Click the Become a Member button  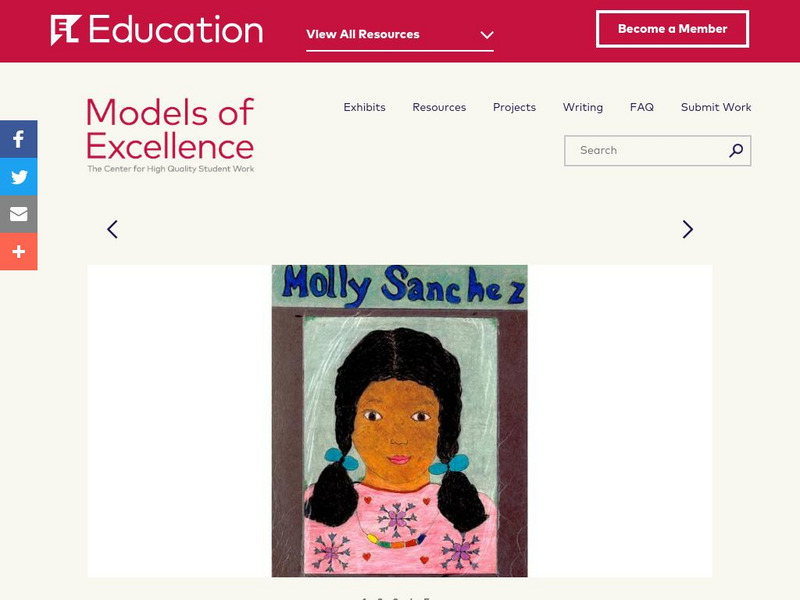tap(672, 29)
